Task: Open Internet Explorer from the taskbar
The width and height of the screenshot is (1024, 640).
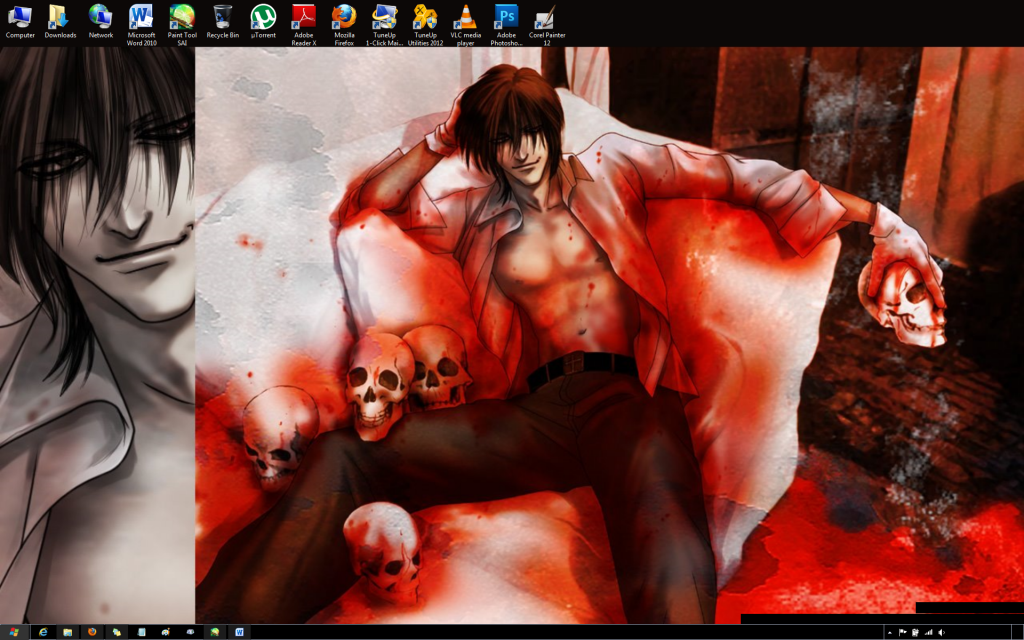Action: click(43, 632)
